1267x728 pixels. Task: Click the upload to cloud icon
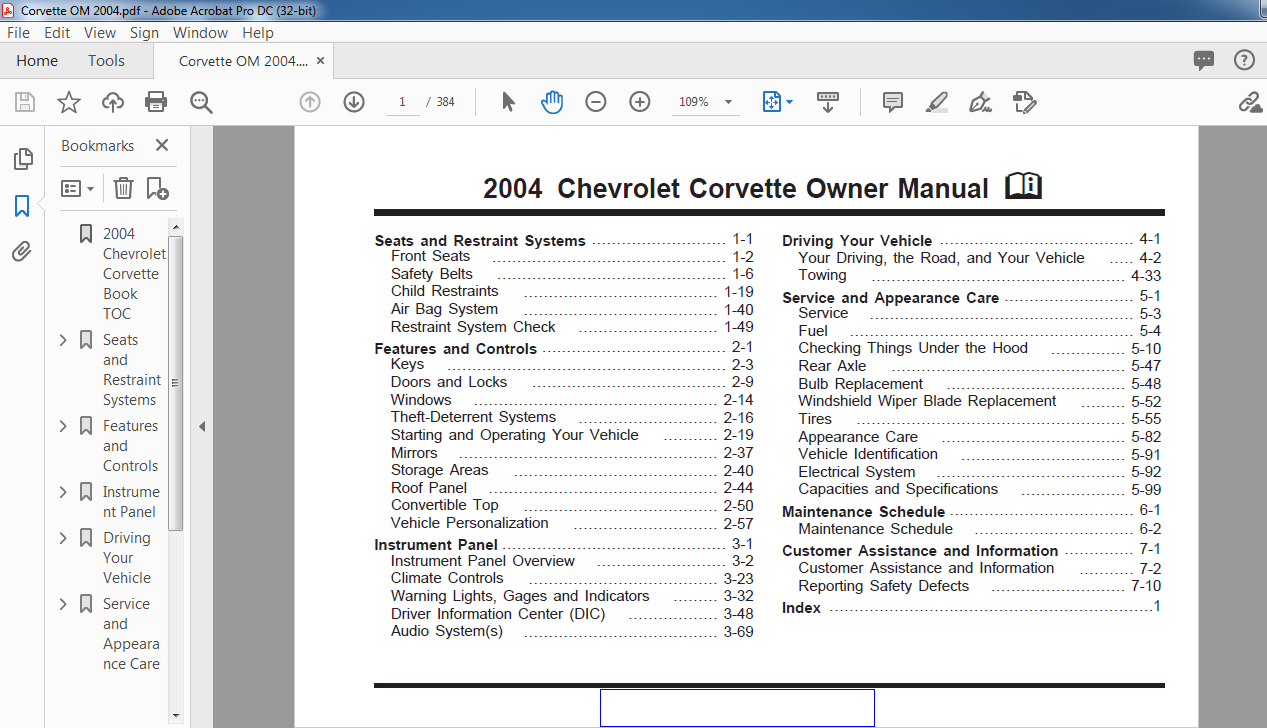(x=112, y=102)
